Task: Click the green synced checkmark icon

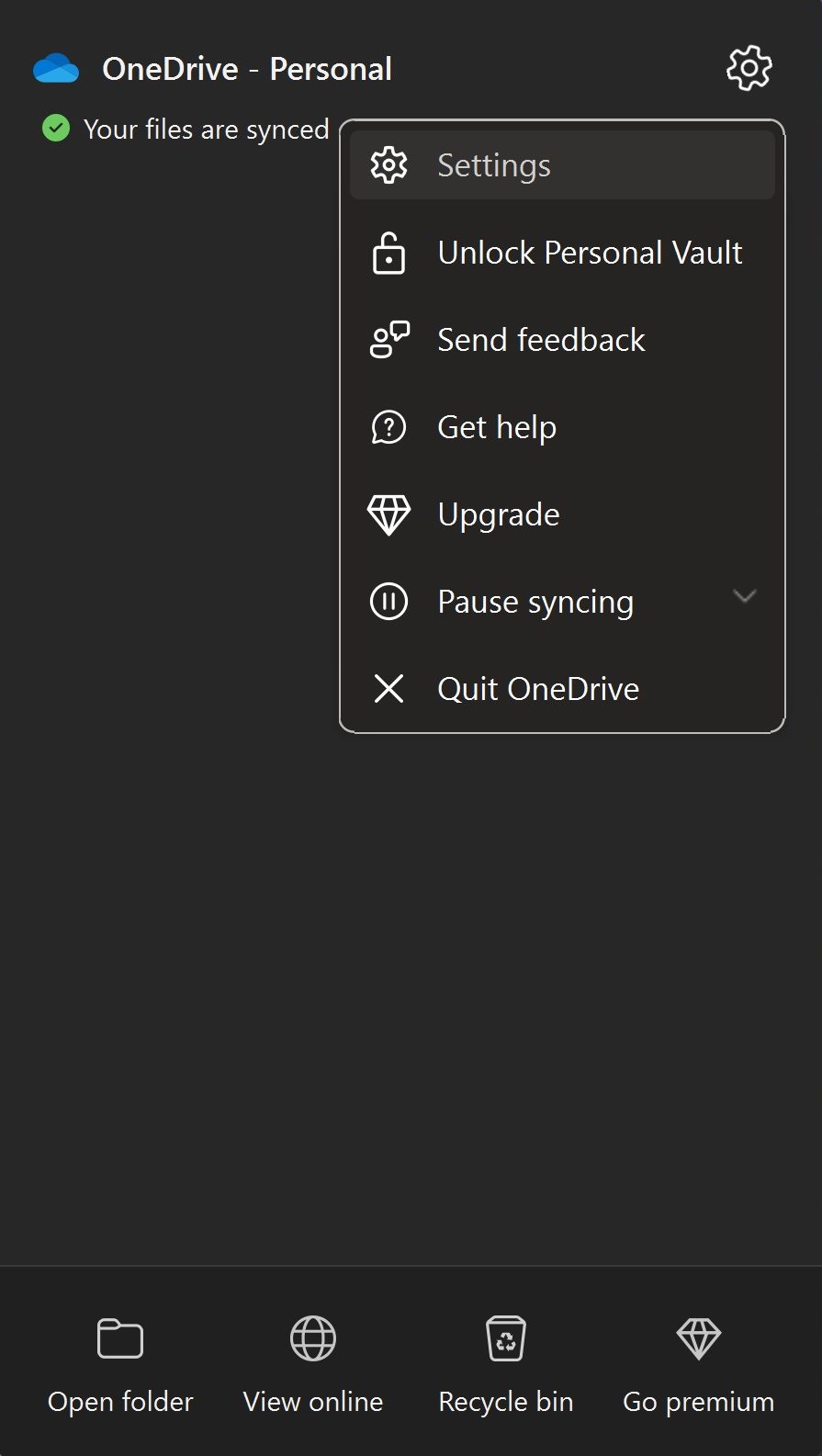Action: (56, 129)
